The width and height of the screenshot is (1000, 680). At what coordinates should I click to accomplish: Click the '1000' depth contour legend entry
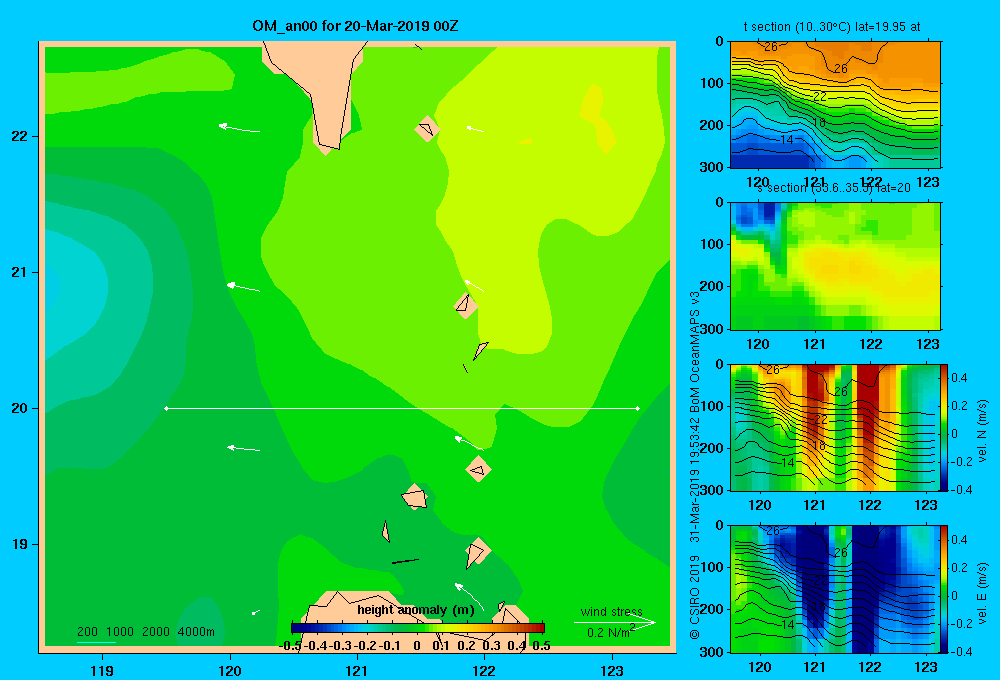coord(120,632)
